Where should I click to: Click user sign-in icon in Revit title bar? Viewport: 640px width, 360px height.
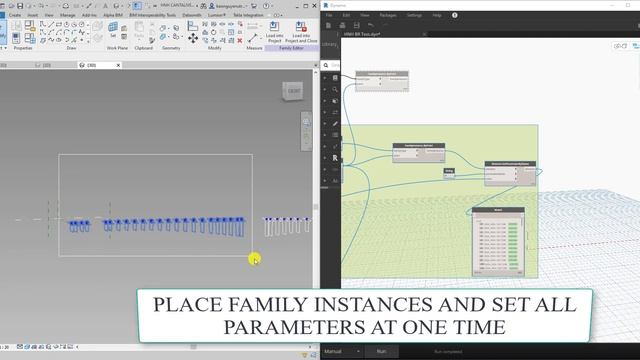pos(212,6)
